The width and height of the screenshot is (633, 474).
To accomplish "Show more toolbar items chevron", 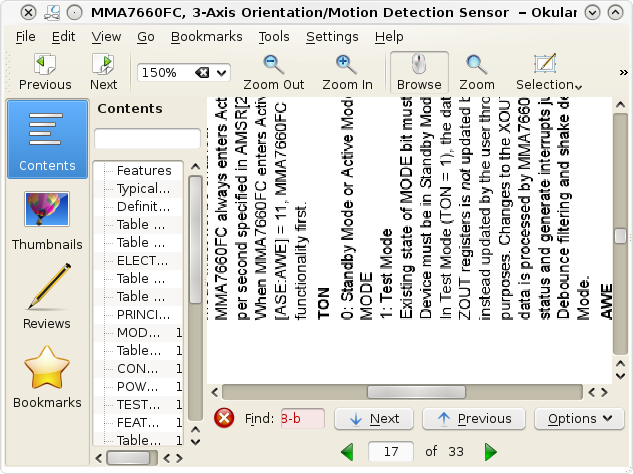I will [623, 72].
